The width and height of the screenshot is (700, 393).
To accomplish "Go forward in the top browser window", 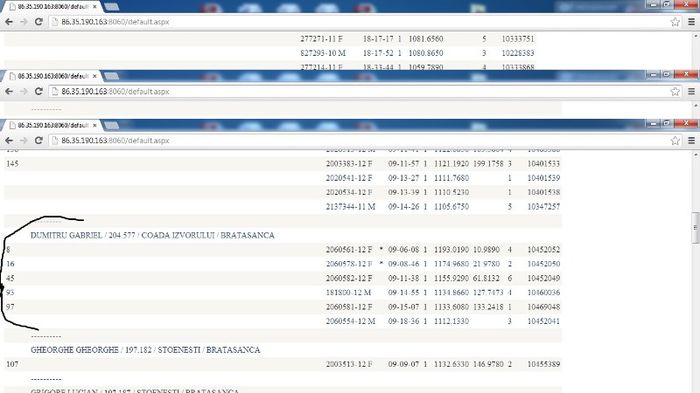I will pyautogui.click(x=23, y=22).
